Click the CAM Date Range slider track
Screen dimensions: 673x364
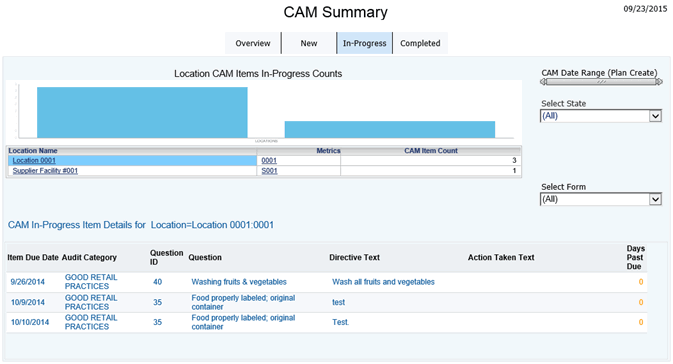coord(601,82)
